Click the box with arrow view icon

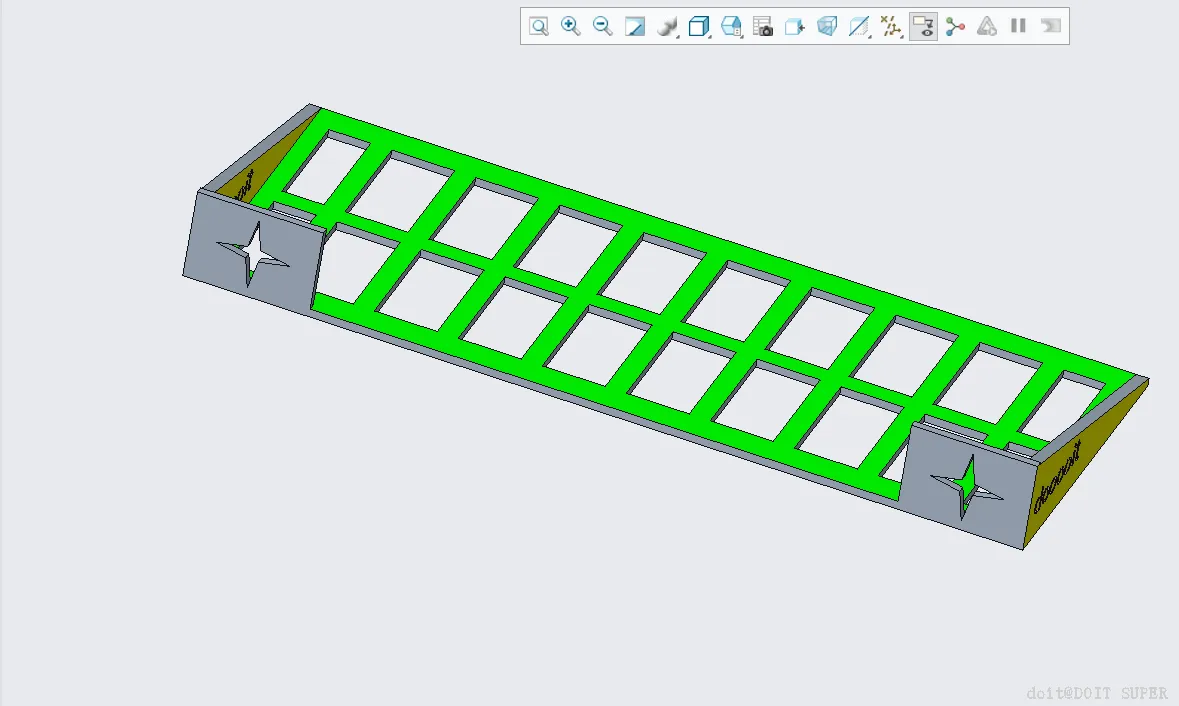coord(795,26)
